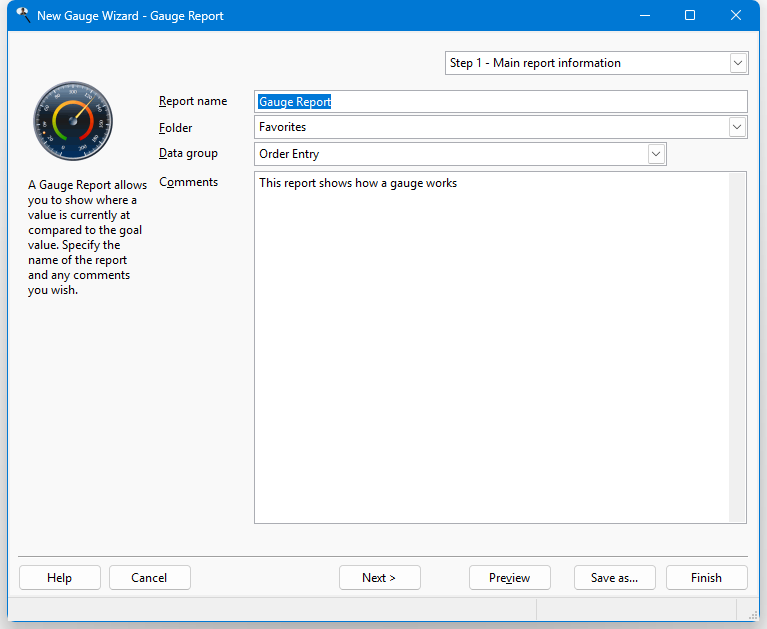Image resolution: width=767 pixels, height=629 pixels.
Task: Focus the Comments text area
Action: [492, 347]
